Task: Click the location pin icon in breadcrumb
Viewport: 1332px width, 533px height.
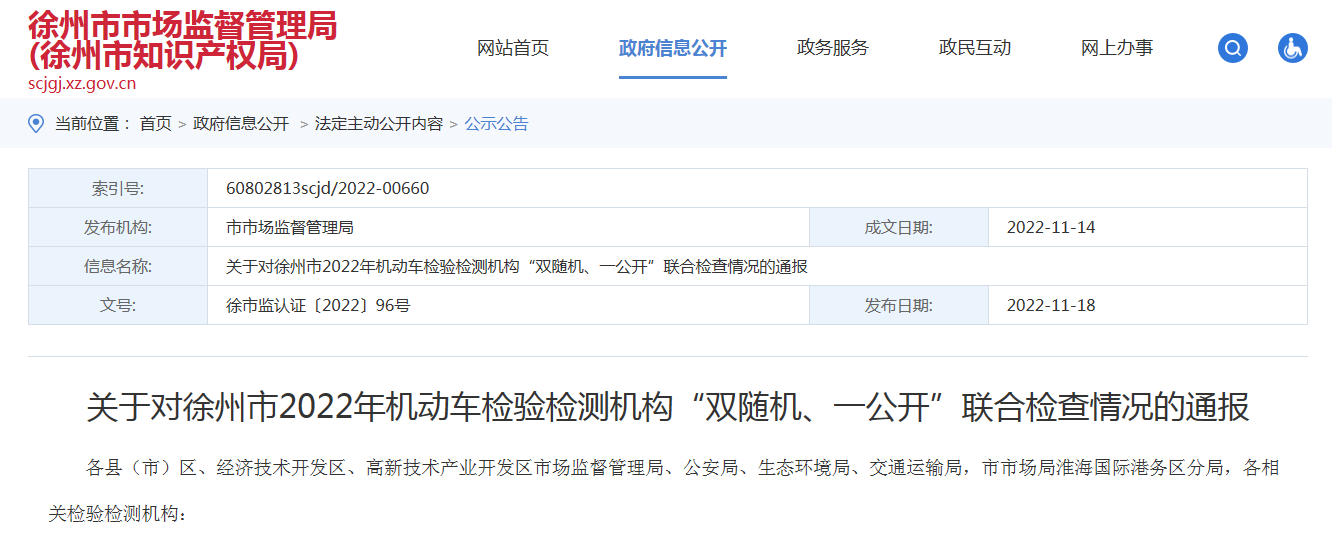Action: (36, 123)
